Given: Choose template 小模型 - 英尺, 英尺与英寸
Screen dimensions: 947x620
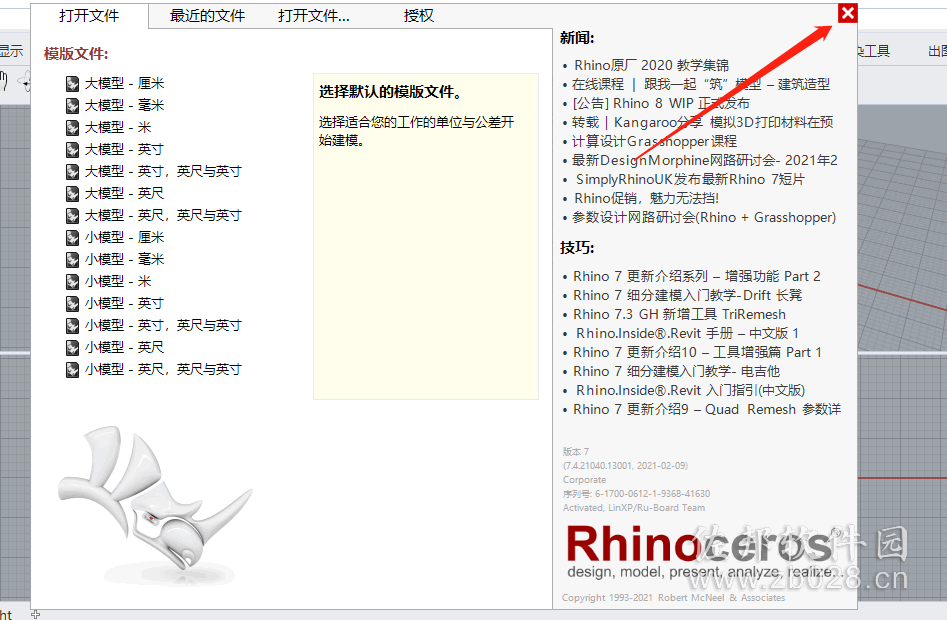Looking at the screenshot, I should click(x=163, y=369).
